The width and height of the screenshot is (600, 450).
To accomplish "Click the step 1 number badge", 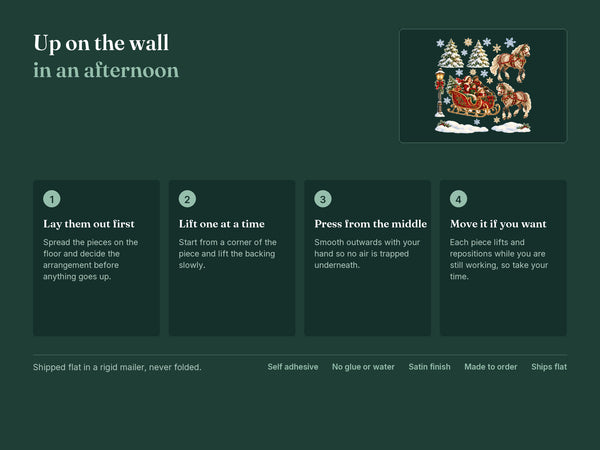I will coord(52,199).
